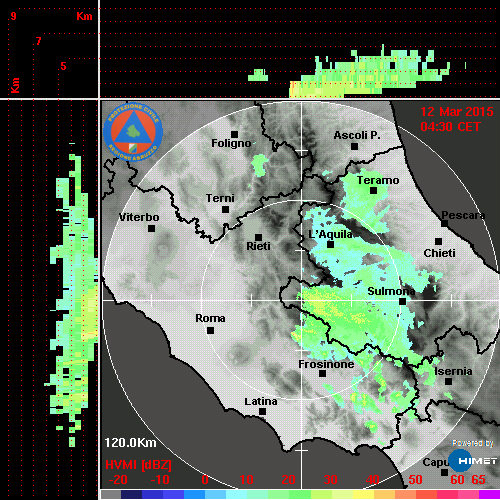Click the 120.0Km range label
Viewport: 500px width, 500px height.
coord(130,443)
